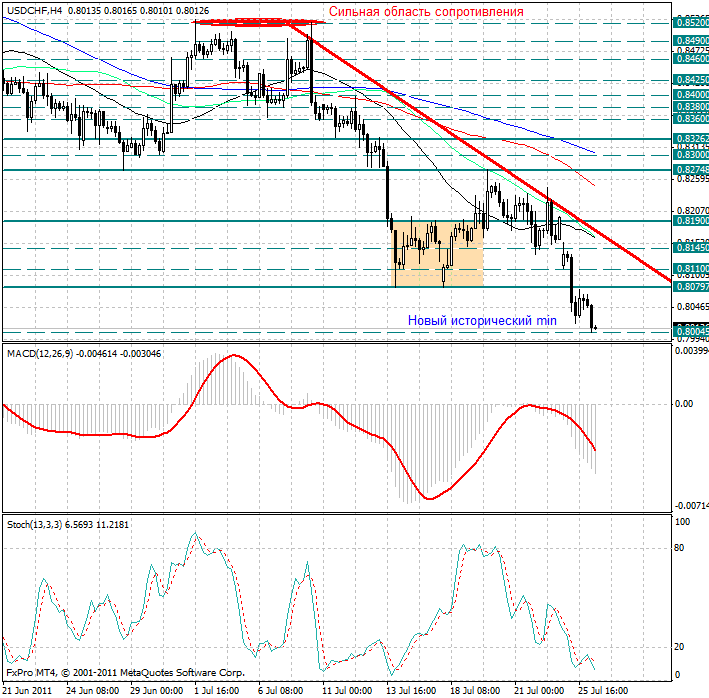Click the 13 Jul 16:00 time axis label

pos(409,690)
